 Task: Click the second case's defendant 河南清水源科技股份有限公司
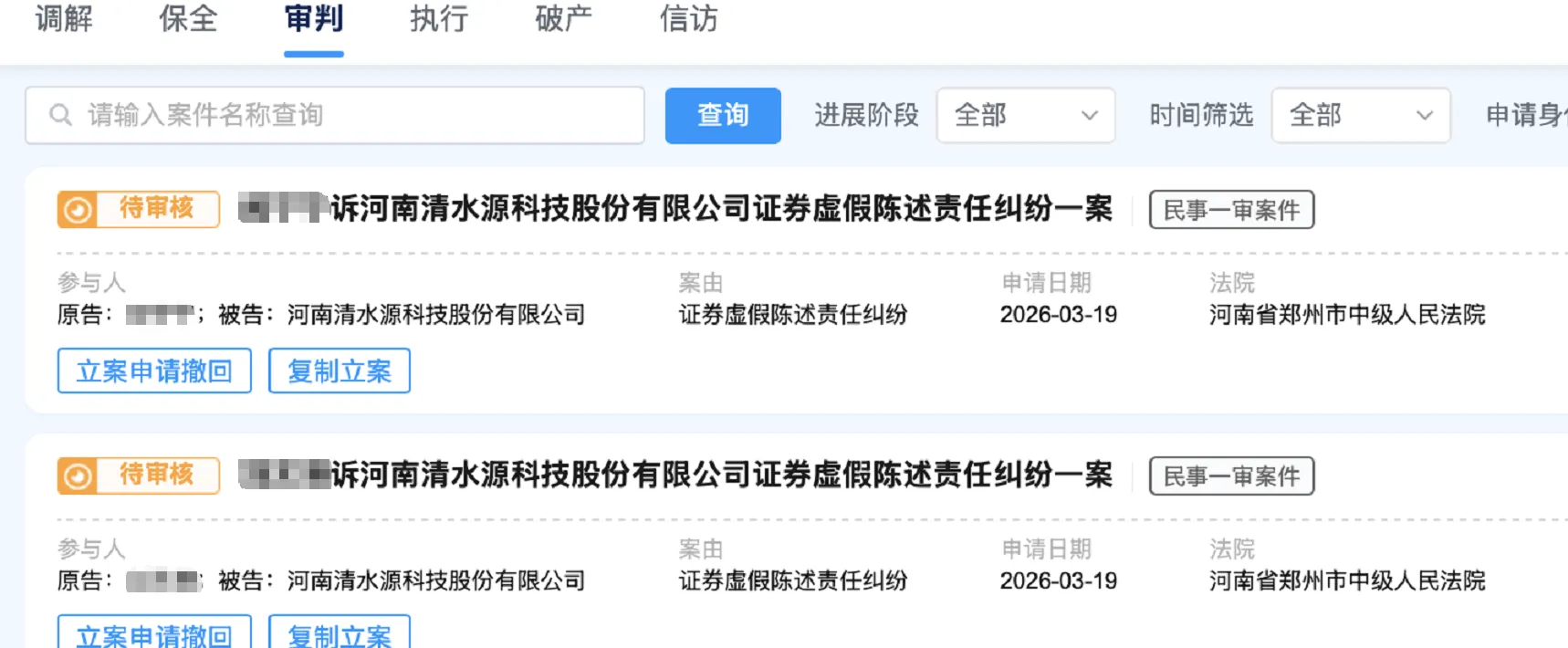[x=436, y=581]
